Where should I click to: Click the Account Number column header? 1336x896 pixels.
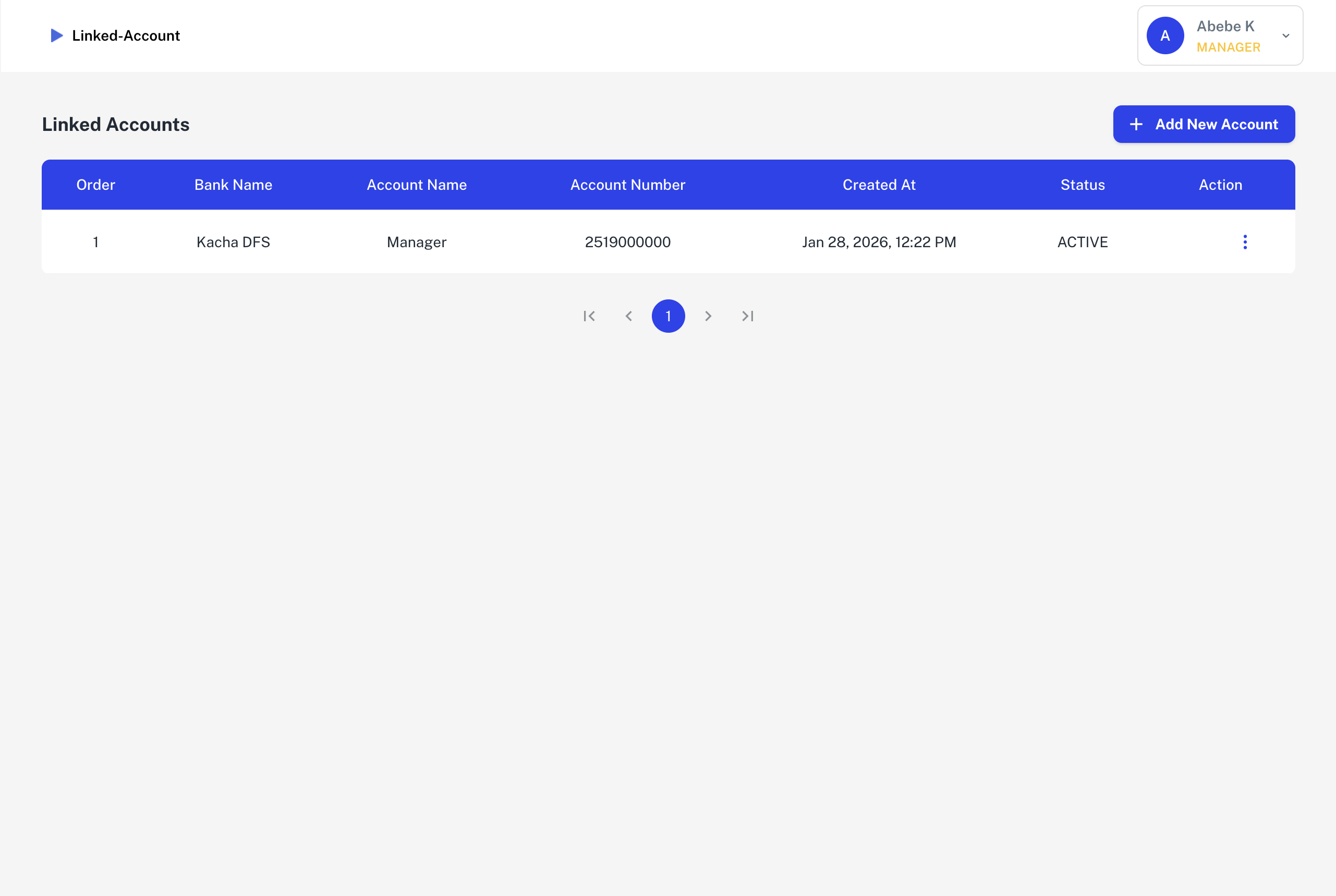coord(627,185)
